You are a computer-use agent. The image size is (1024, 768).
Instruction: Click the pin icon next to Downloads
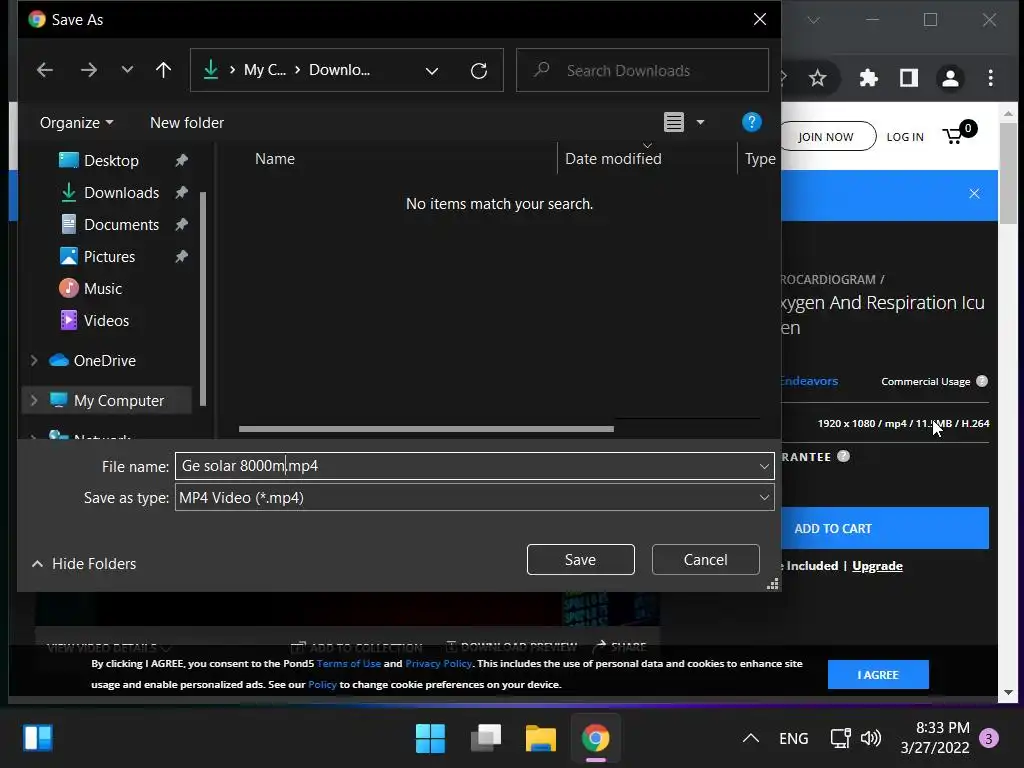[x=181, y=192]
